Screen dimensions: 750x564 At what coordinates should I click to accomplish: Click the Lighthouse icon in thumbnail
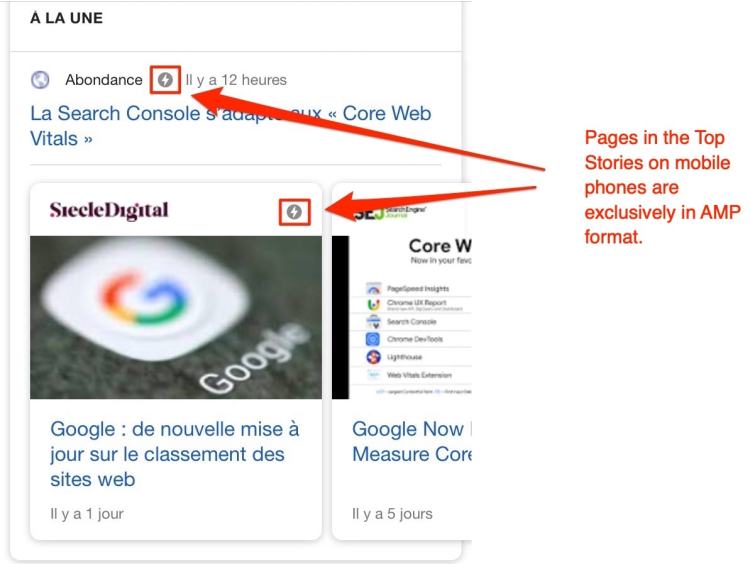[x=373, y=357]
